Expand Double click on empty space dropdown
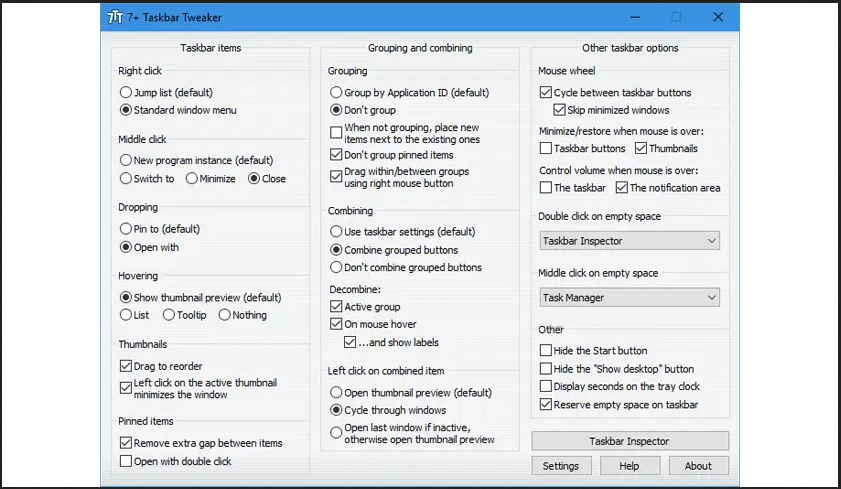The height and width of the screenshot is (489, 841). point(629,241)
